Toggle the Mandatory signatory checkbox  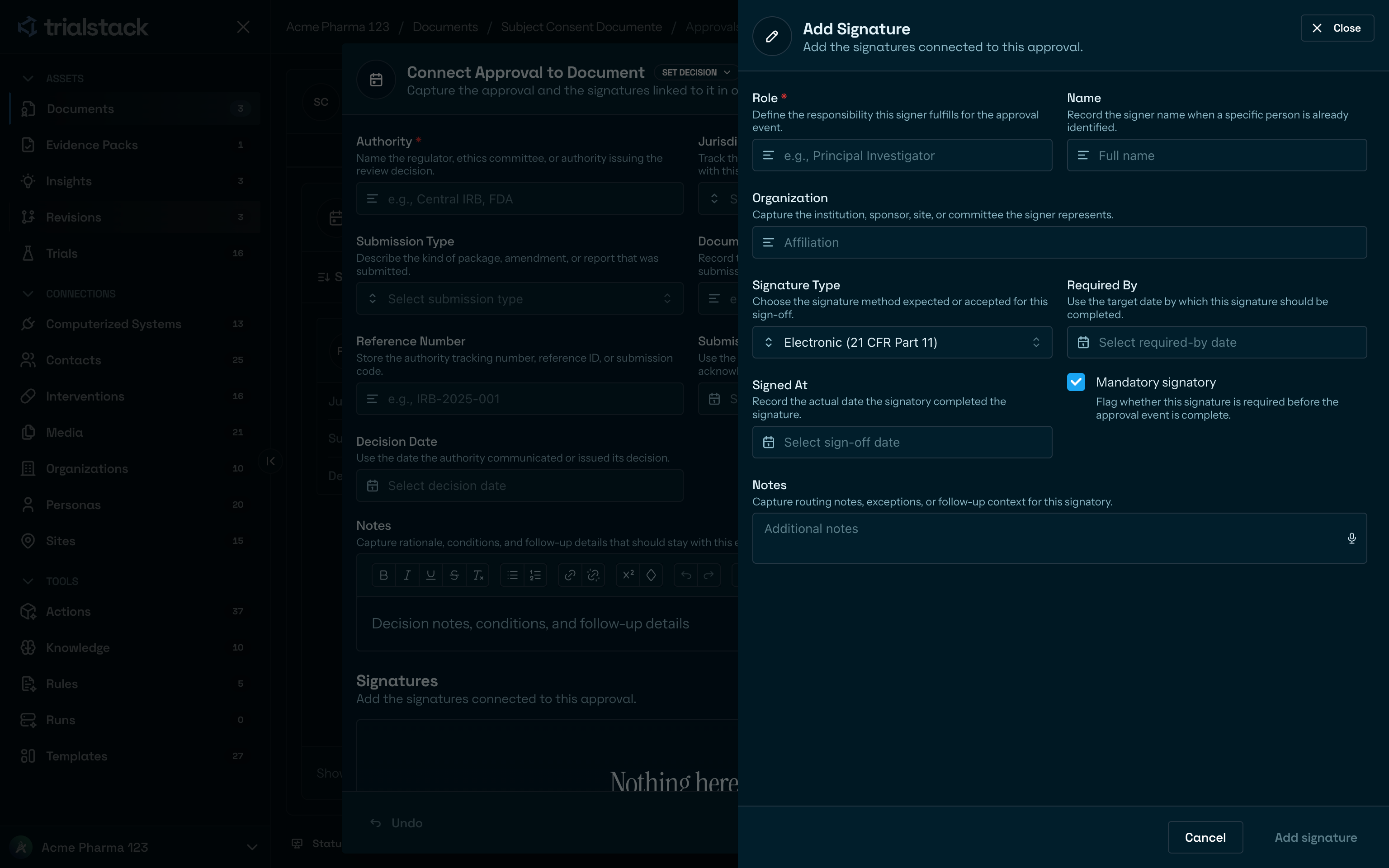coord(1076,382)
